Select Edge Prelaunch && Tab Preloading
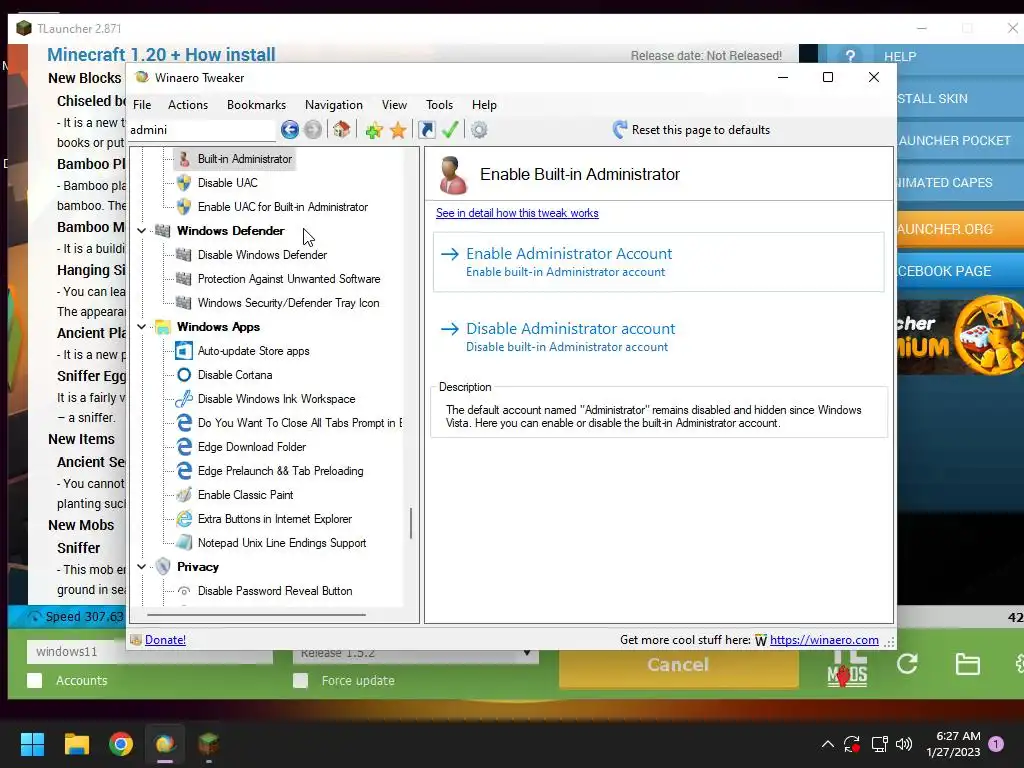 [x=281, y=471]
